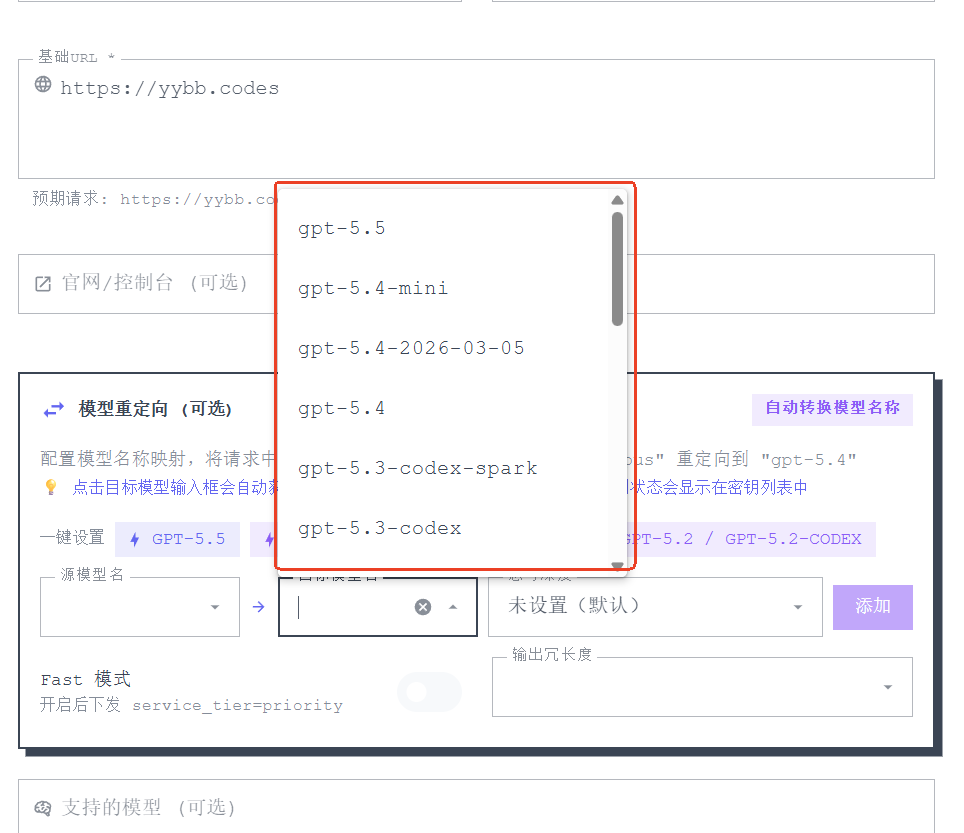
Task: Select gpt-5.3-codex from the list
Action: click(443, 528)
